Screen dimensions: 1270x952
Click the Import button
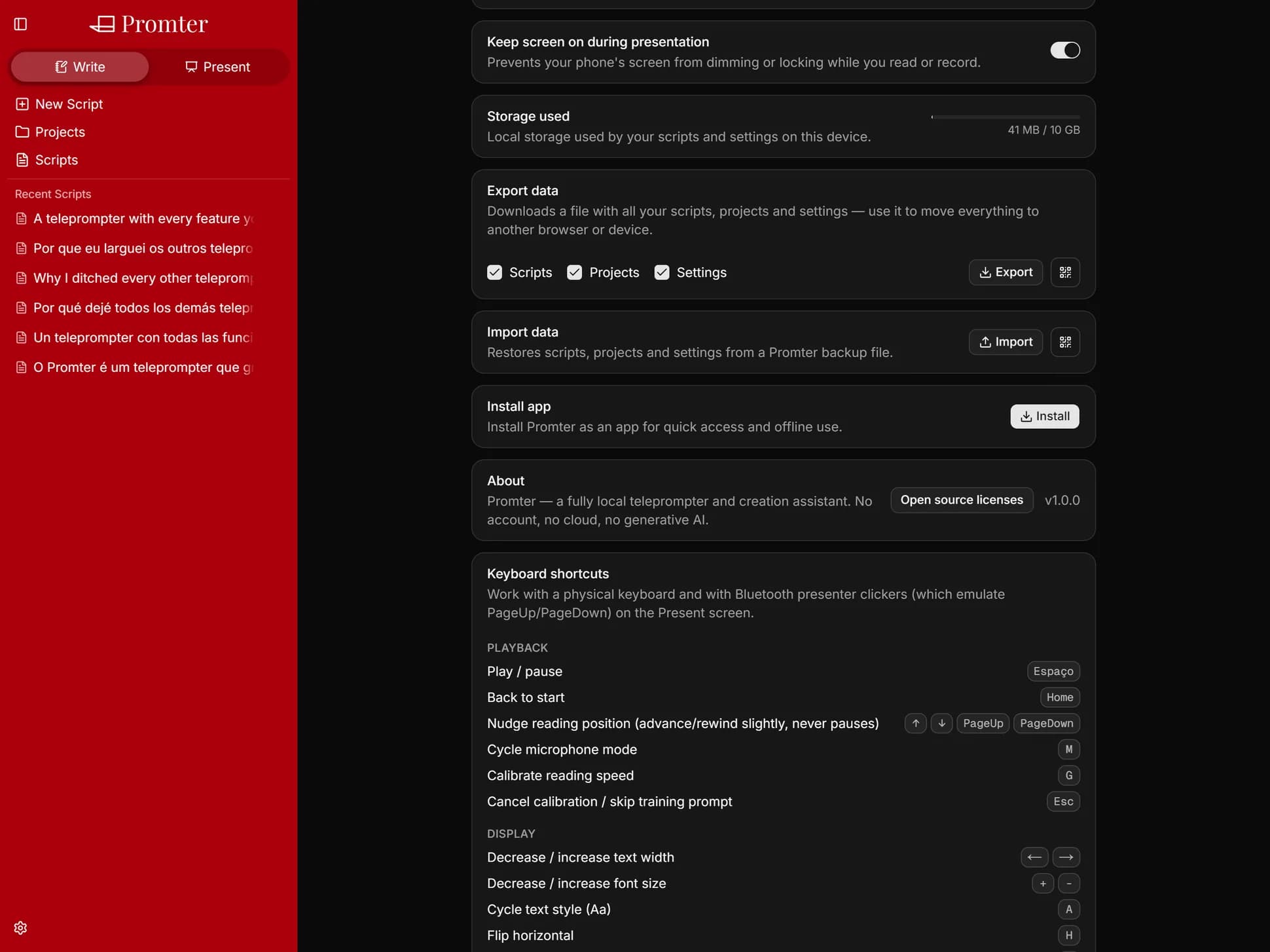tap(1006, 342)
